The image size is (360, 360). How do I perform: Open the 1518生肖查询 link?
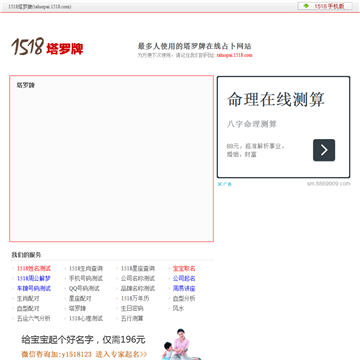click(86, 268)
